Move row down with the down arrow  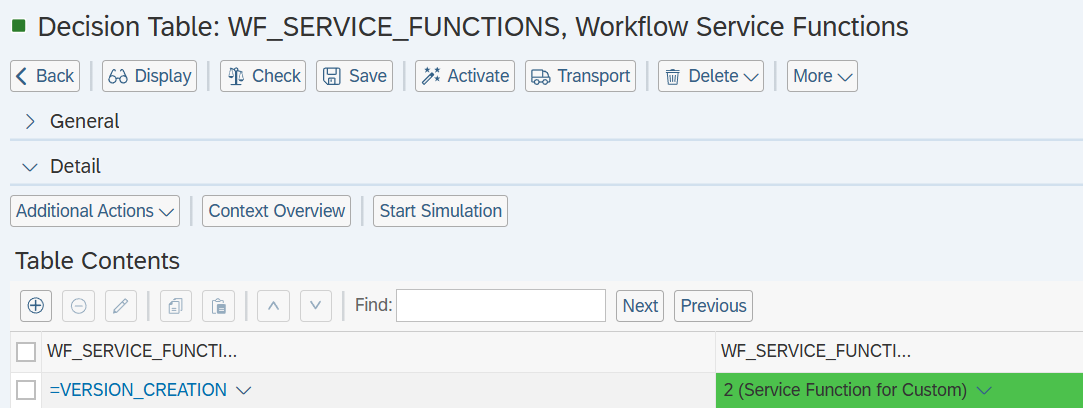(x=315, y=306)
